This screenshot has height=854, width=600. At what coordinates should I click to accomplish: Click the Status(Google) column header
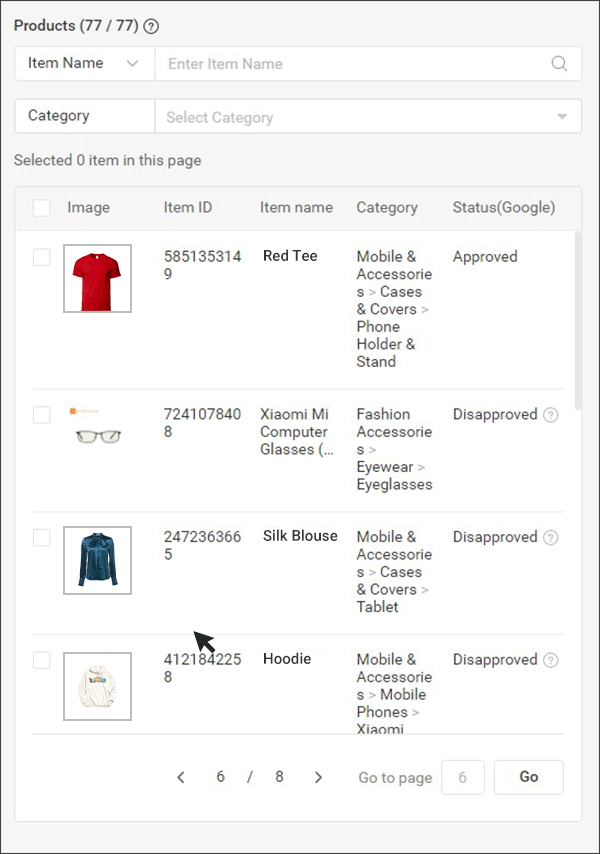[x=504, y=208]
